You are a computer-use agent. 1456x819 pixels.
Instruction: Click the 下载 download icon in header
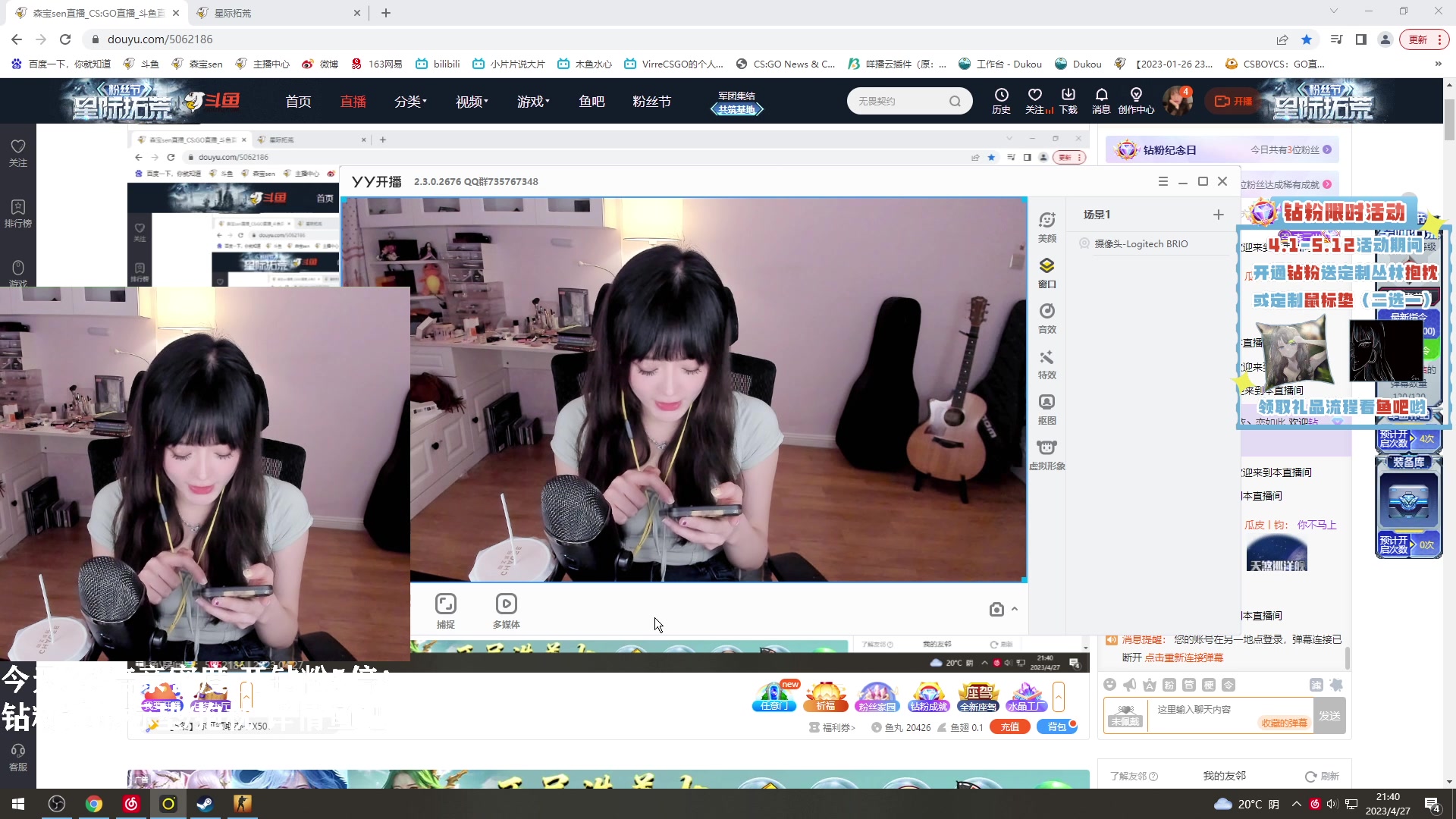(1068, 100)
